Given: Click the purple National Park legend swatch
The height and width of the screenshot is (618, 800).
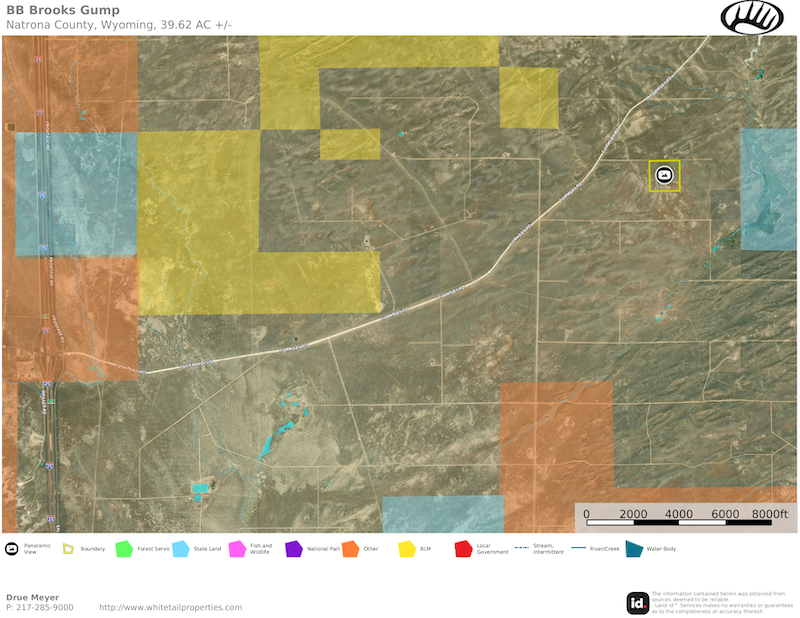Looking at the screenshot, I should [294, 549].
